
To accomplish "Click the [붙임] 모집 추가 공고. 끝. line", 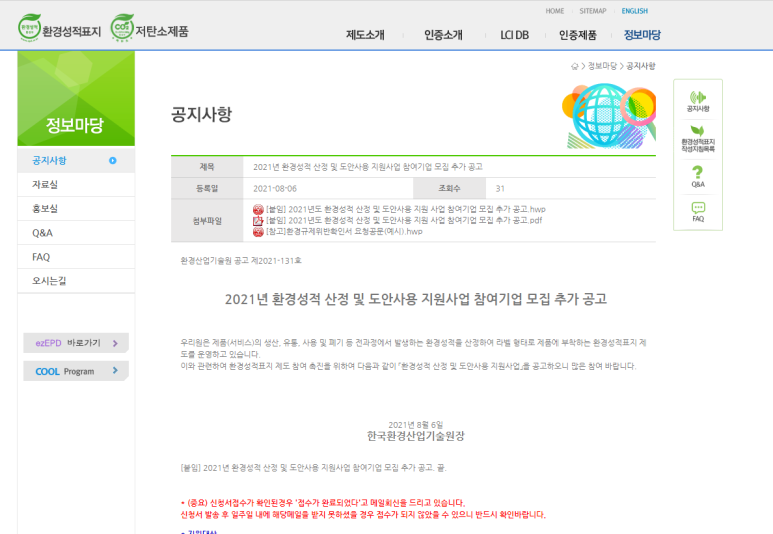I will 313,468.
